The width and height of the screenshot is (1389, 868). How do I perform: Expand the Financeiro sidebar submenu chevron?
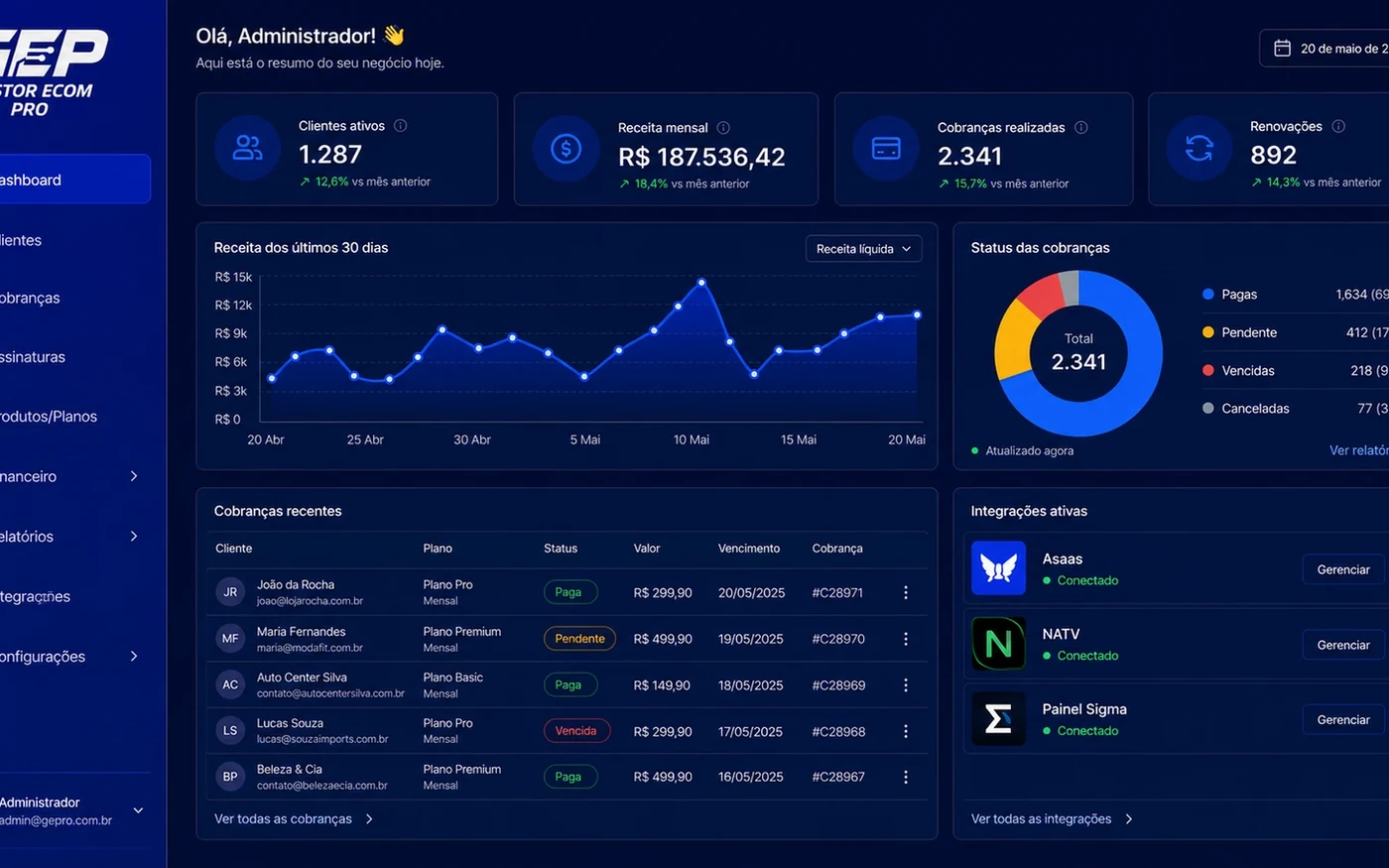click(134, 476)
